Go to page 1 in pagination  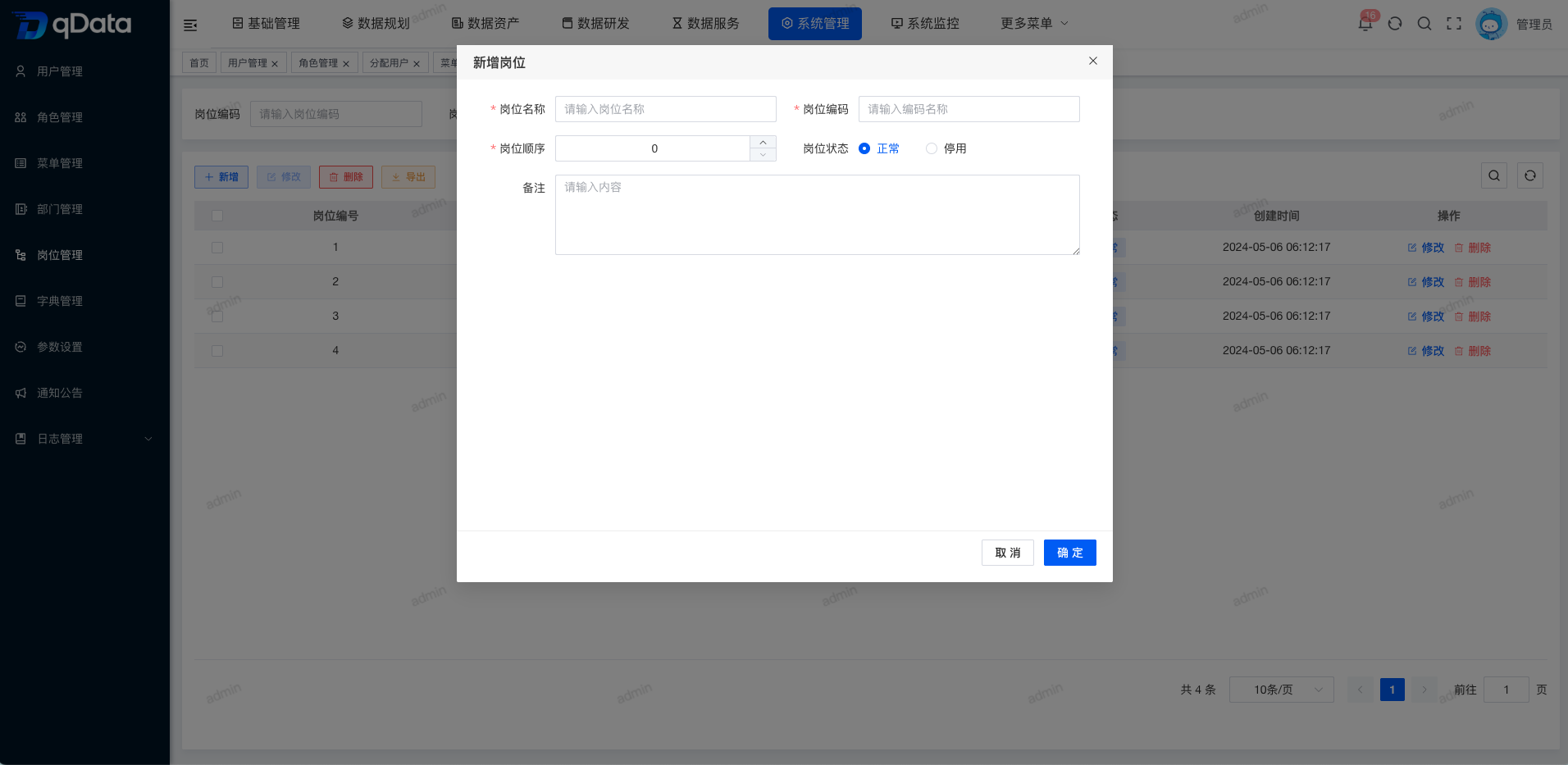[x=1393, y=690]
